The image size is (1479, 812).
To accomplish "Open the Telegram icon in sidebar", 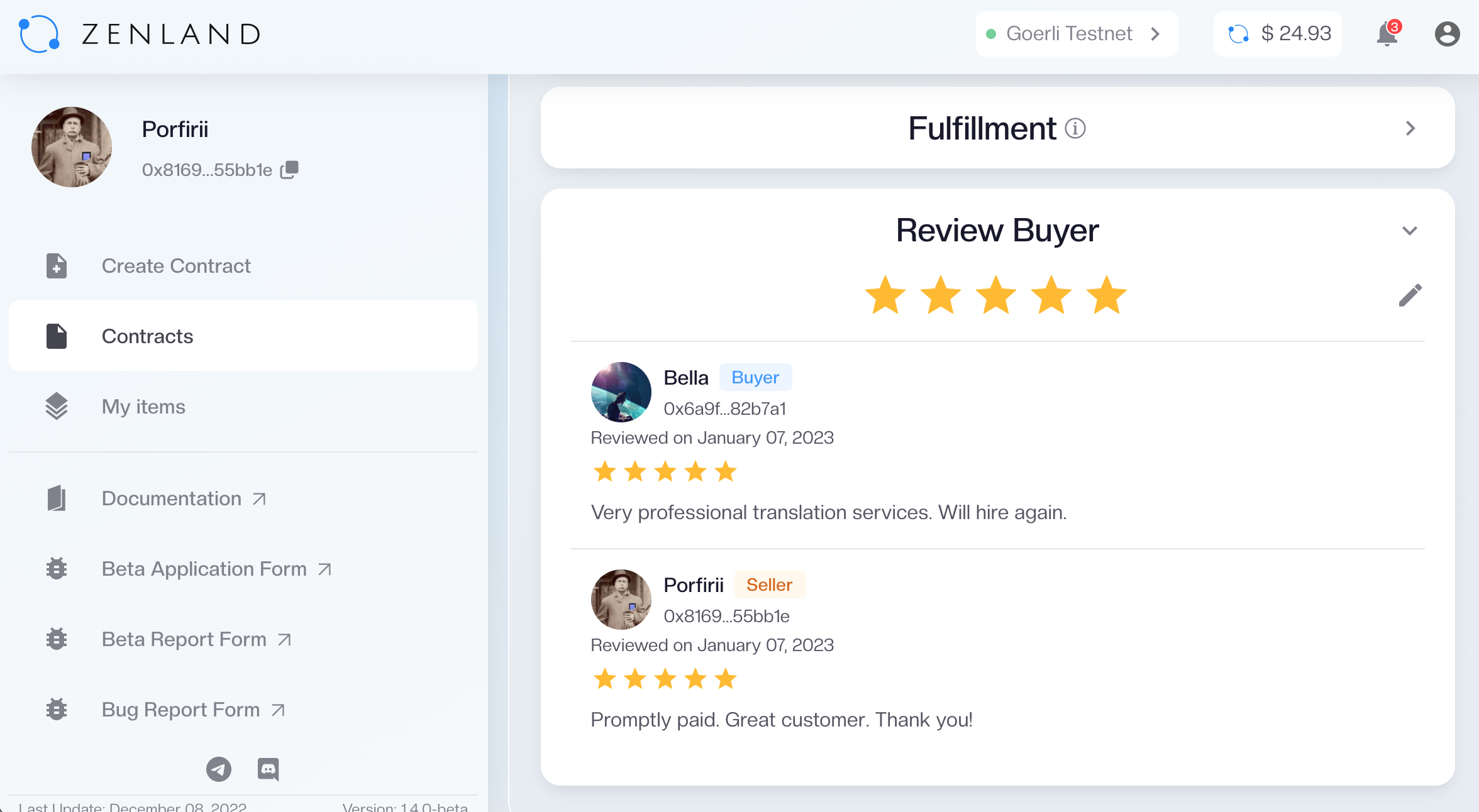I will point(219,769).
